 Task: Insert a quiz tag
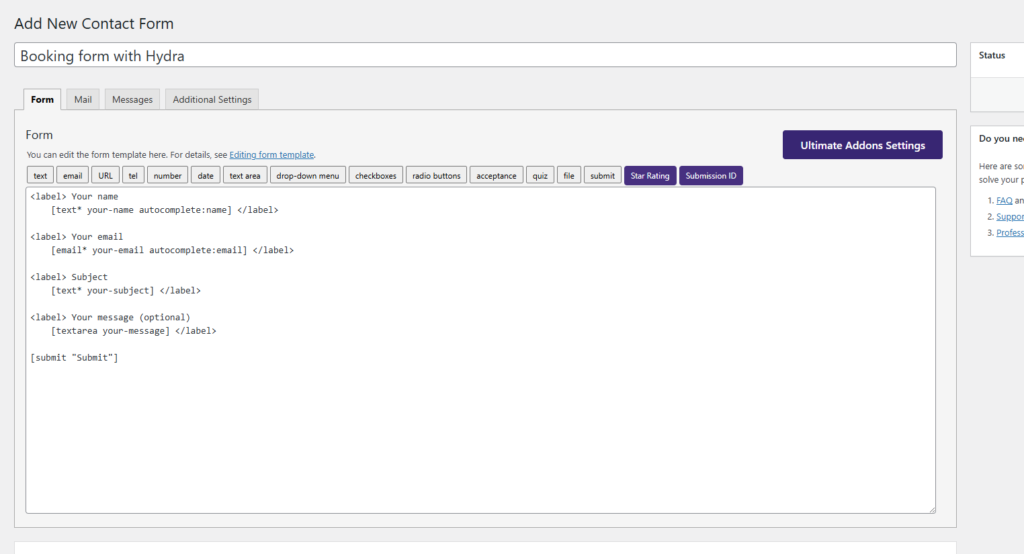click(x=540, y=176)
